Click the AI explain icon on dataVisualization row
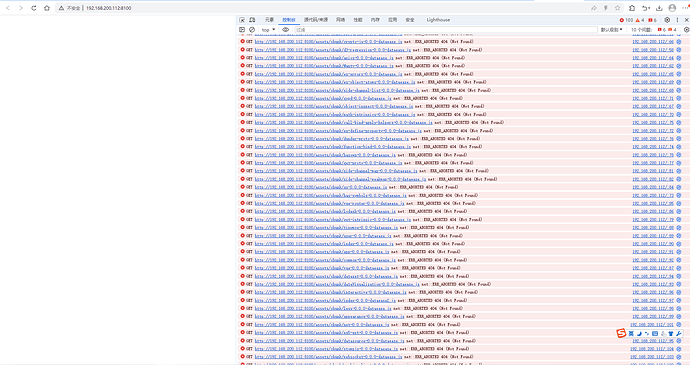The height and width of the screenshot is (365, 690). [x=679, y=284]
